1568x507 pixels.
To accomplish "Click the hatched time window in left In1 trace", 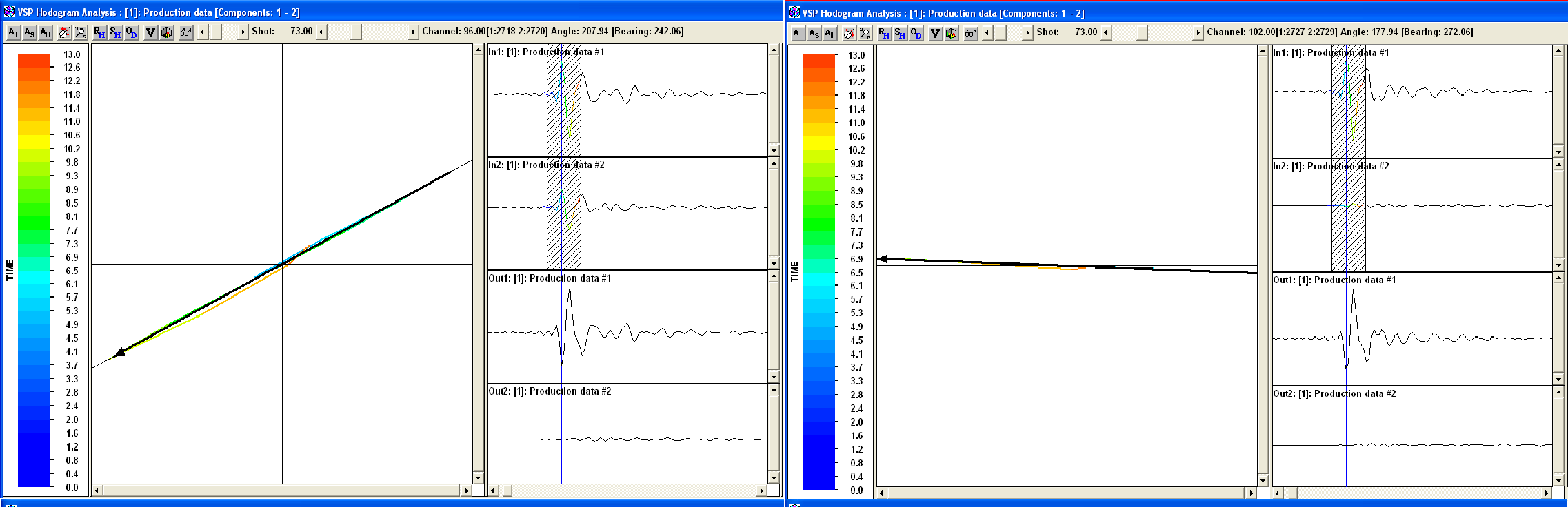I will [x=564, y=101].
